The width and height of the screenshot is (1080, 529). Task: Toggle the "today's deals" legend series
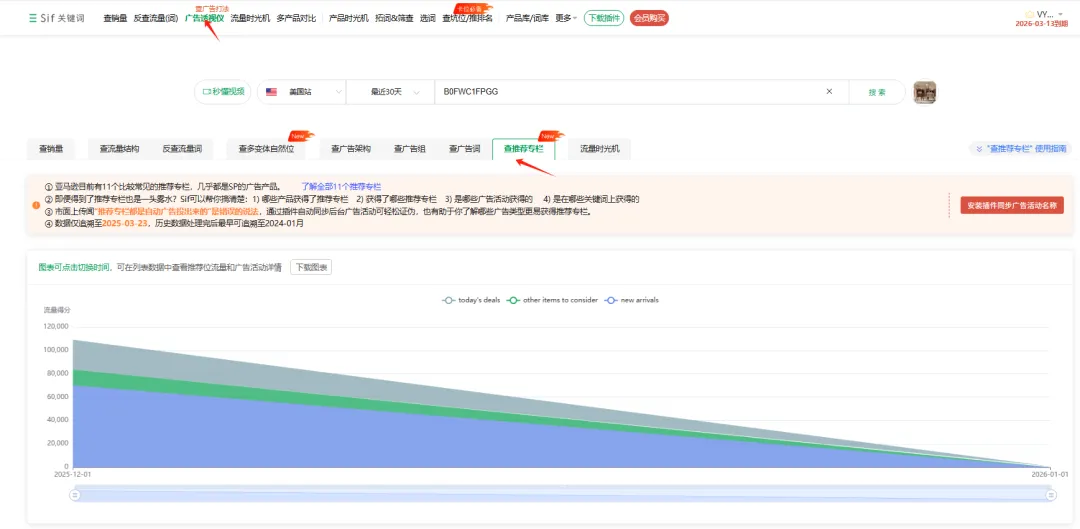pos(471,300)
